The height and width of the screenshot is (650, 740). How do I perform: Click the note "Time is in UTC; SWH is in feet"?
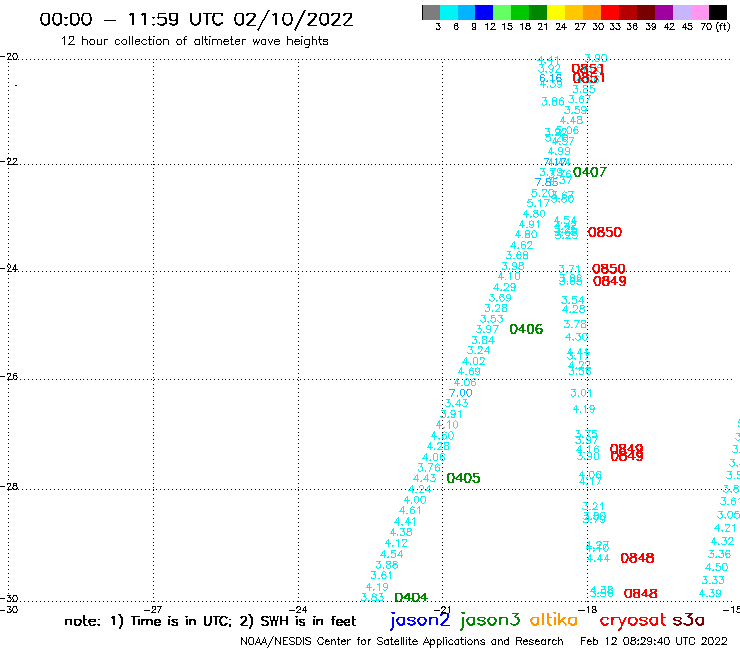click(210, 621)
